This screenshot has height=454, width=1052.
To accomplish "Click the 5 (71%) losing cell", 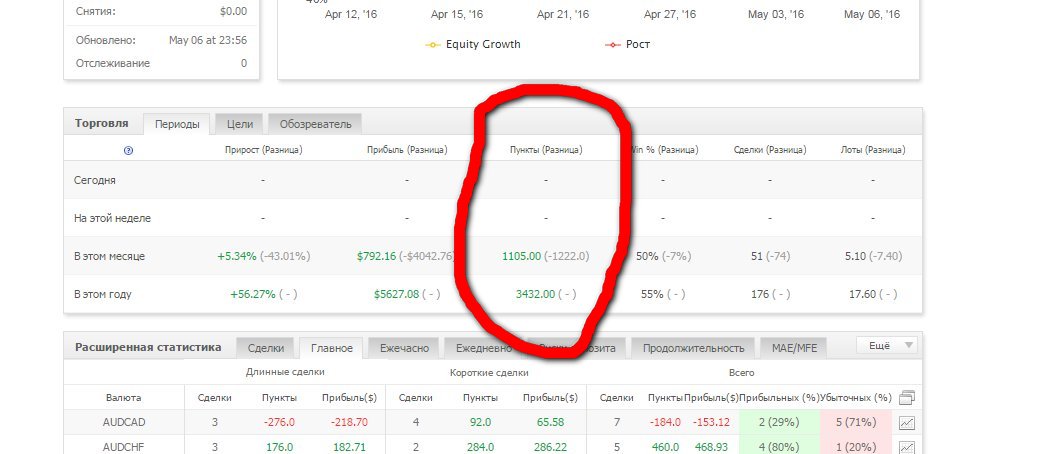I will point(856,422).
